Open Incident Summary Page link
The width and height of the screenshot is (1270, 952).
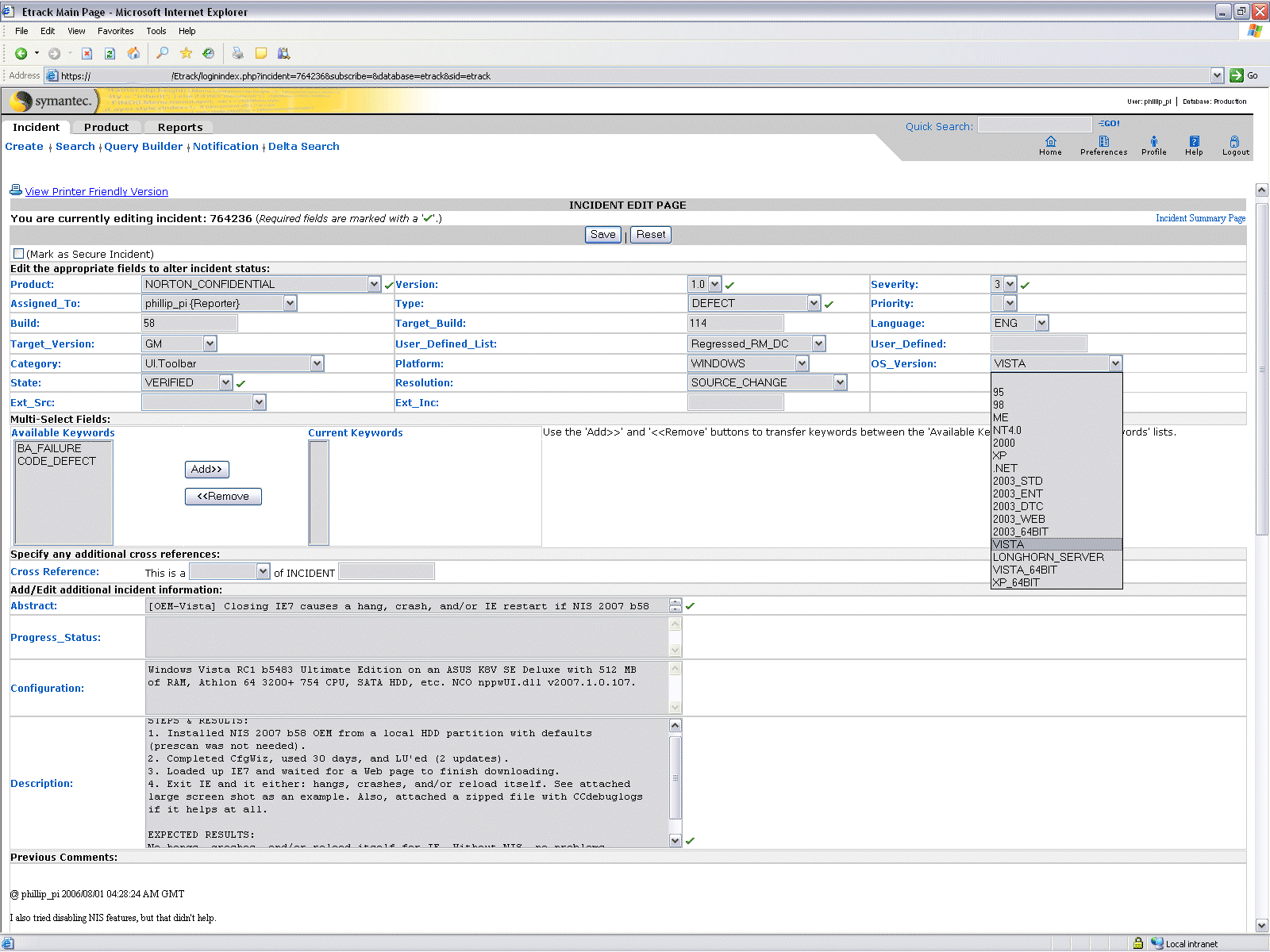[x=1200, y=218]
